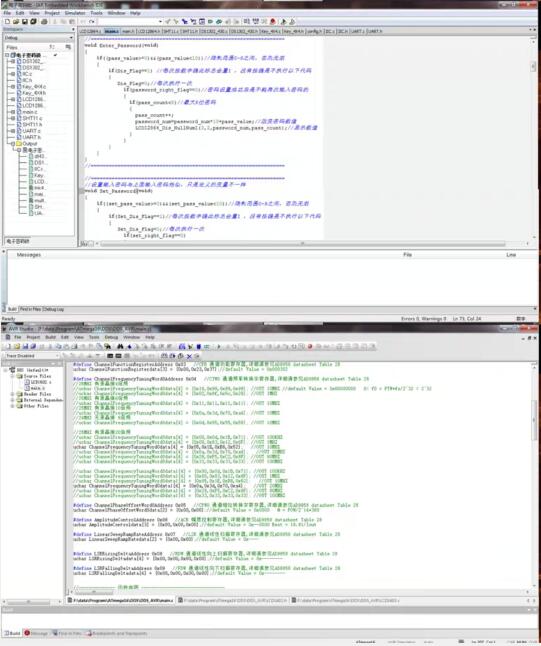Expand UART.c node in IAR workspace tree
This screenshot has height=646, width=541.
click(13, 131)
